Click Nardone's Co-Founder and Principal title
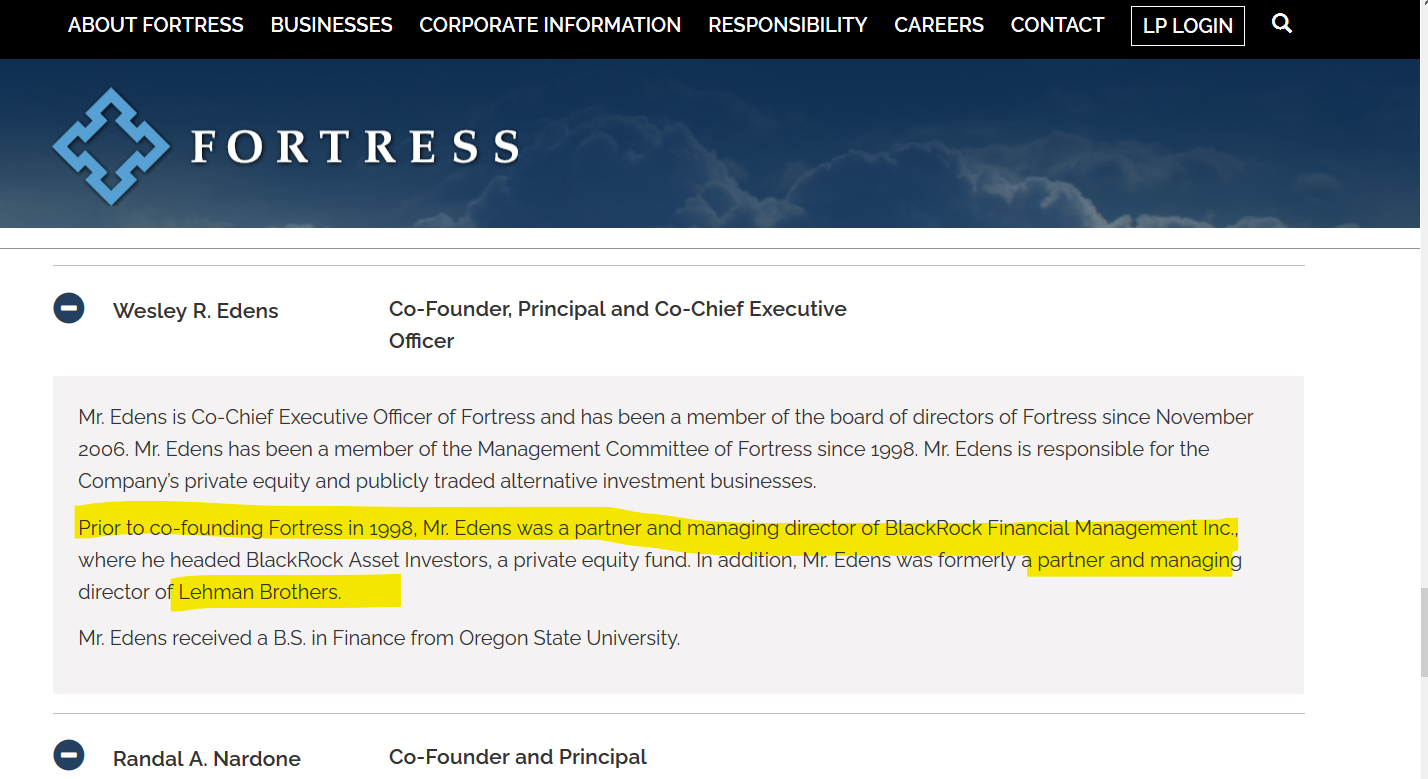1428x779 pixels. point(518,757)
